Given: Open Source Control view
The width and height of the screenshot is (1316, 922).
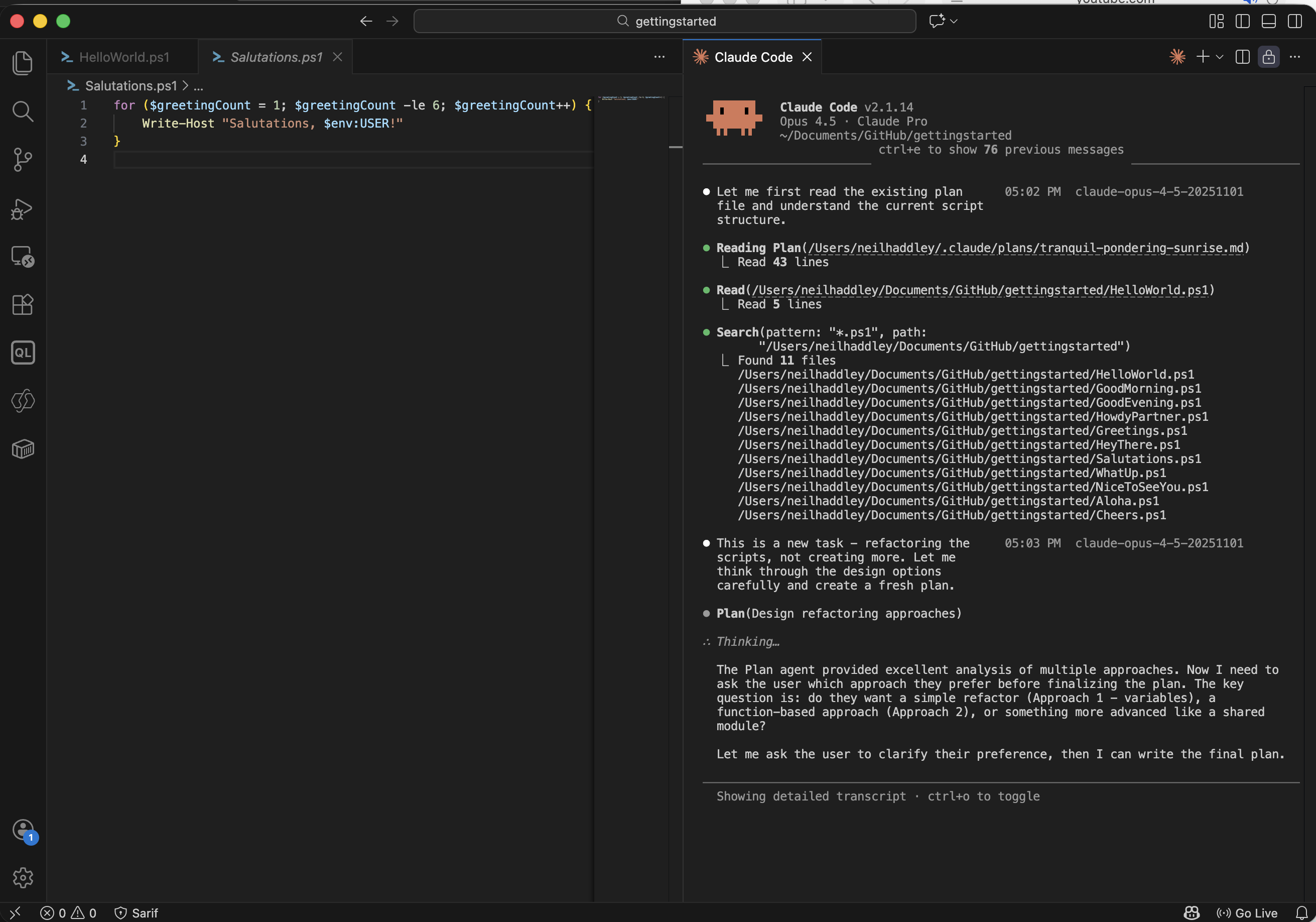Looking at the screenshot, I should [x=23, y=159].
